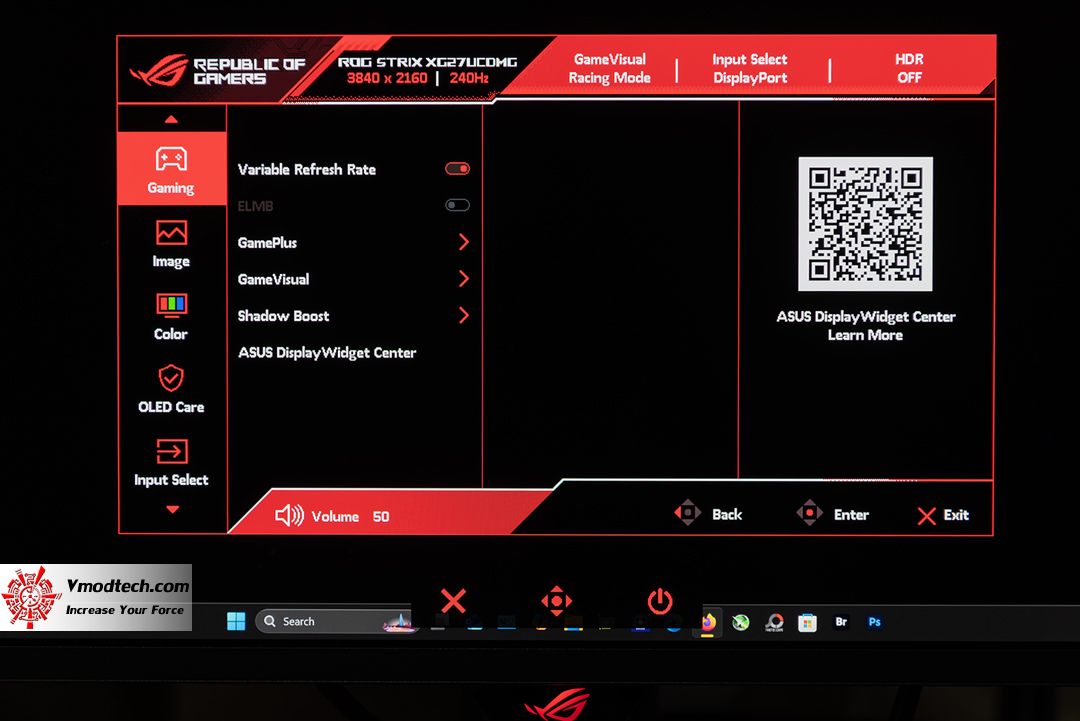Select the Shadow Boost menu label

(283, 316)
